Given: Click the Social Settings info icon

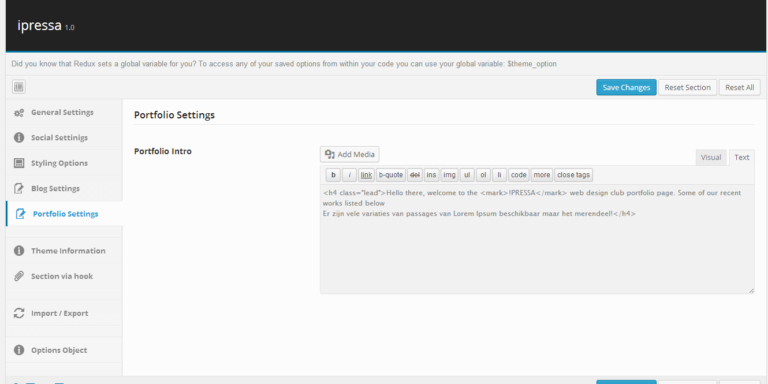Looking at the screenshot, I should pyautogui.click(x=19, y=138).
